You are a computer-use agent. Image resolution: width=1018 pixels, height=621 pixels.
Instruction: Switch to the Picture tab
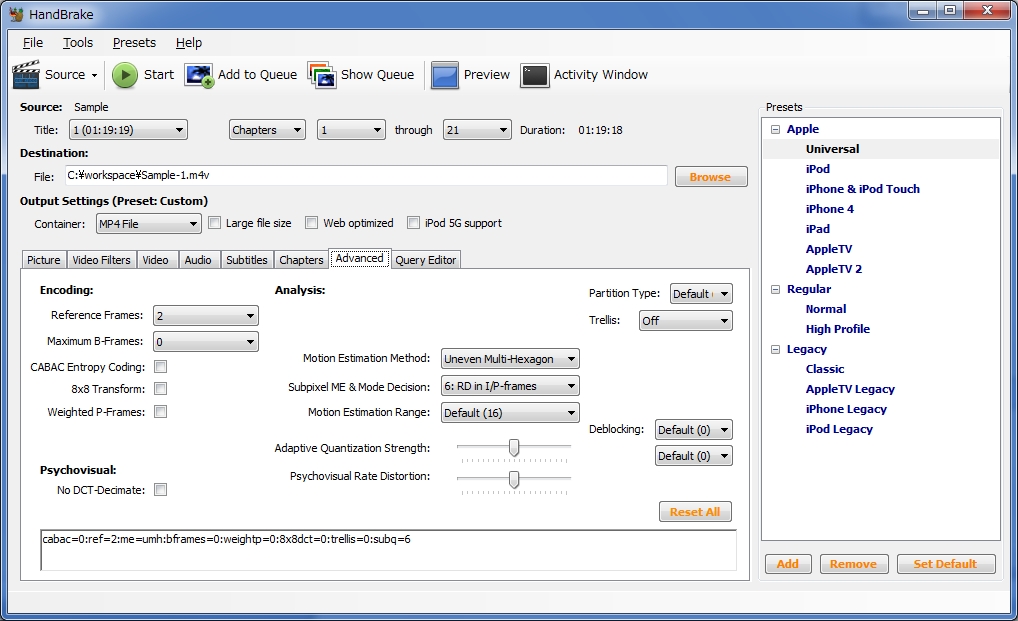click(x=43, y=260)
